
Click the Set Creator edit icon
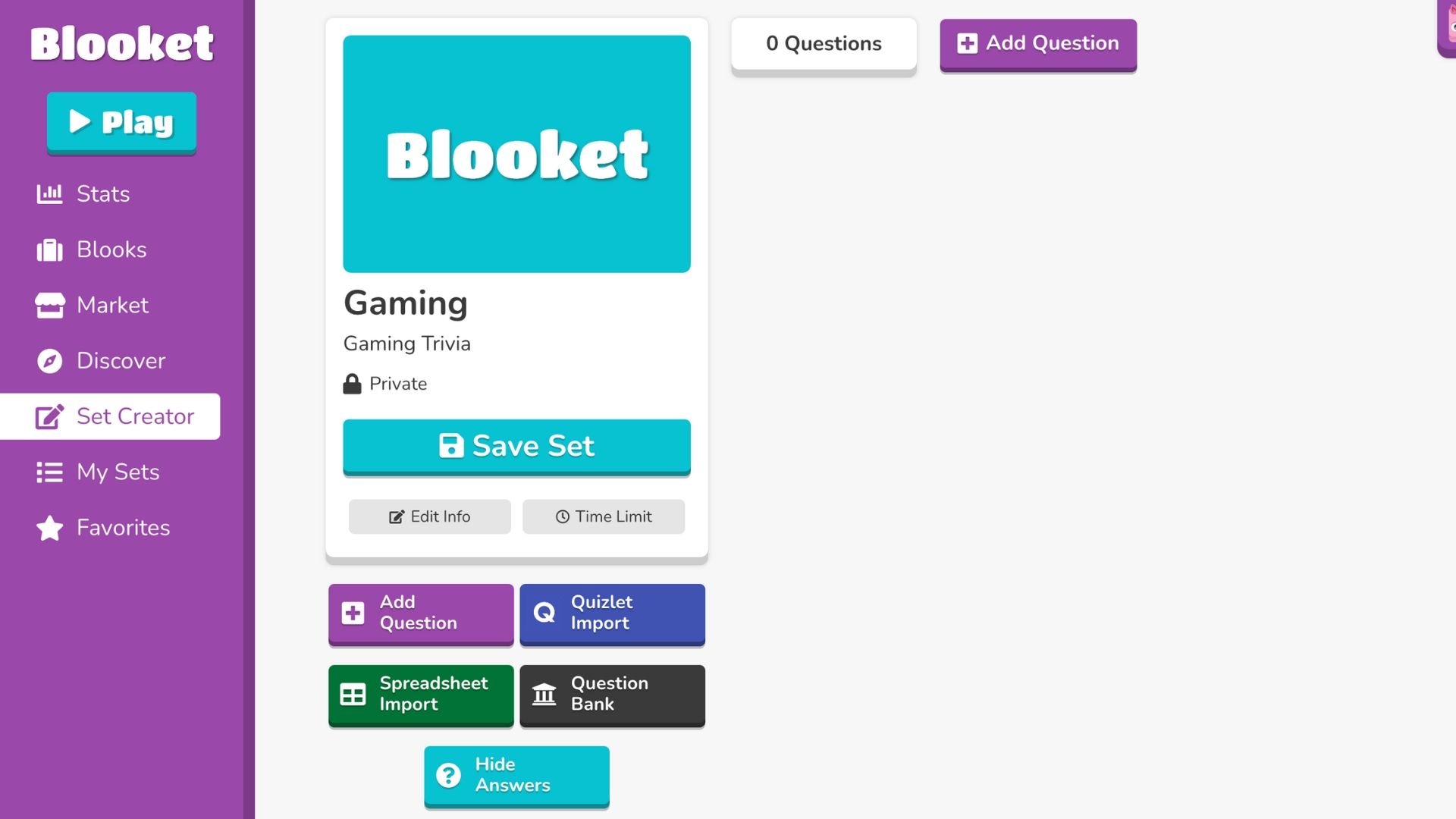click(x=49, y=416)
